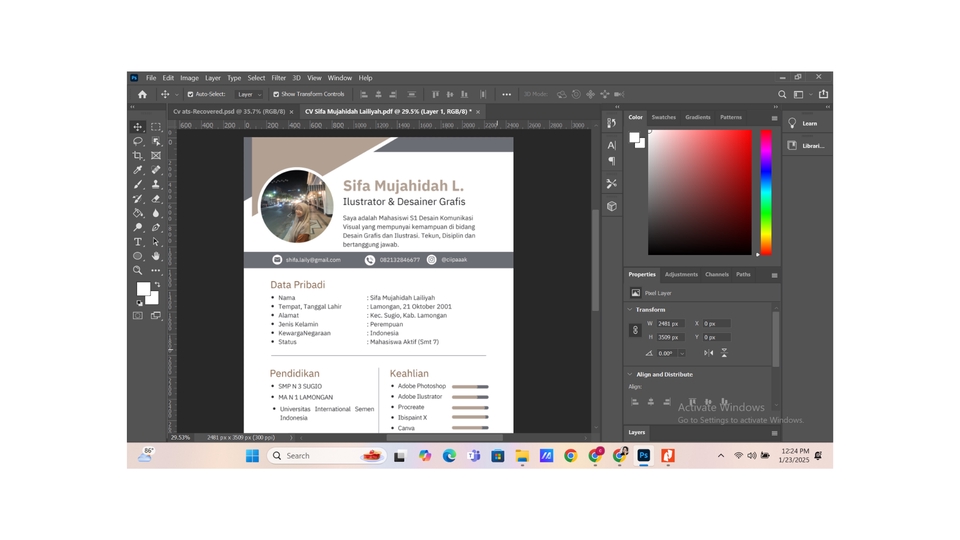
Task: Open the Character panel icon
Action: 611,145
